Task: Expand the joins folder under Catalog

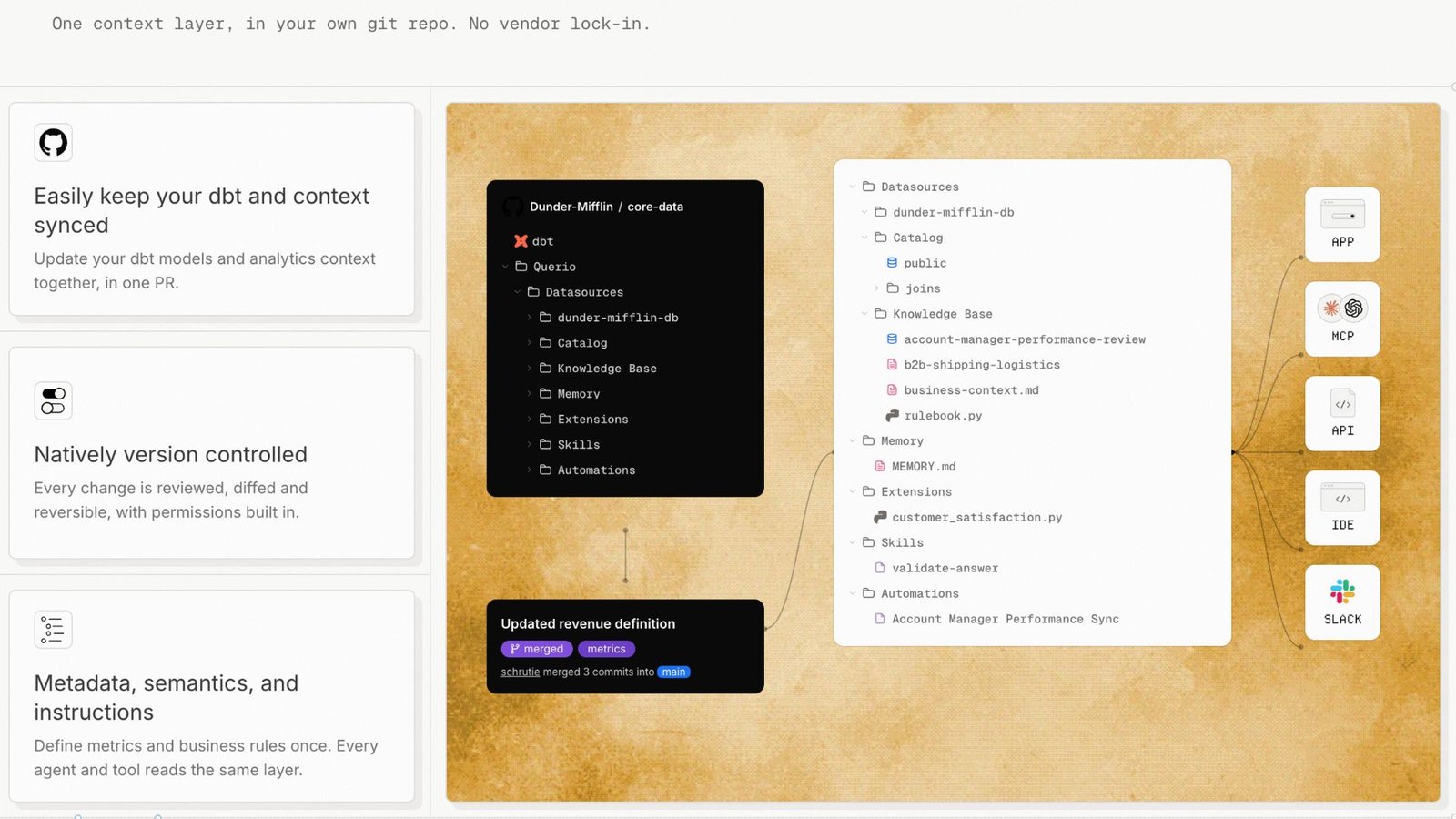Action: click(876, 288)
